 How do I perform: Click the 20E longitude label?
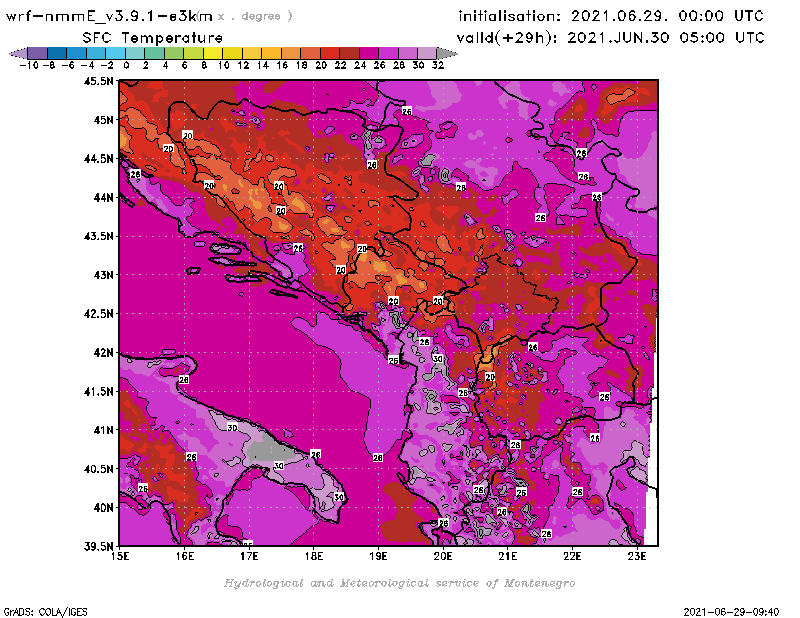(443, 556)
